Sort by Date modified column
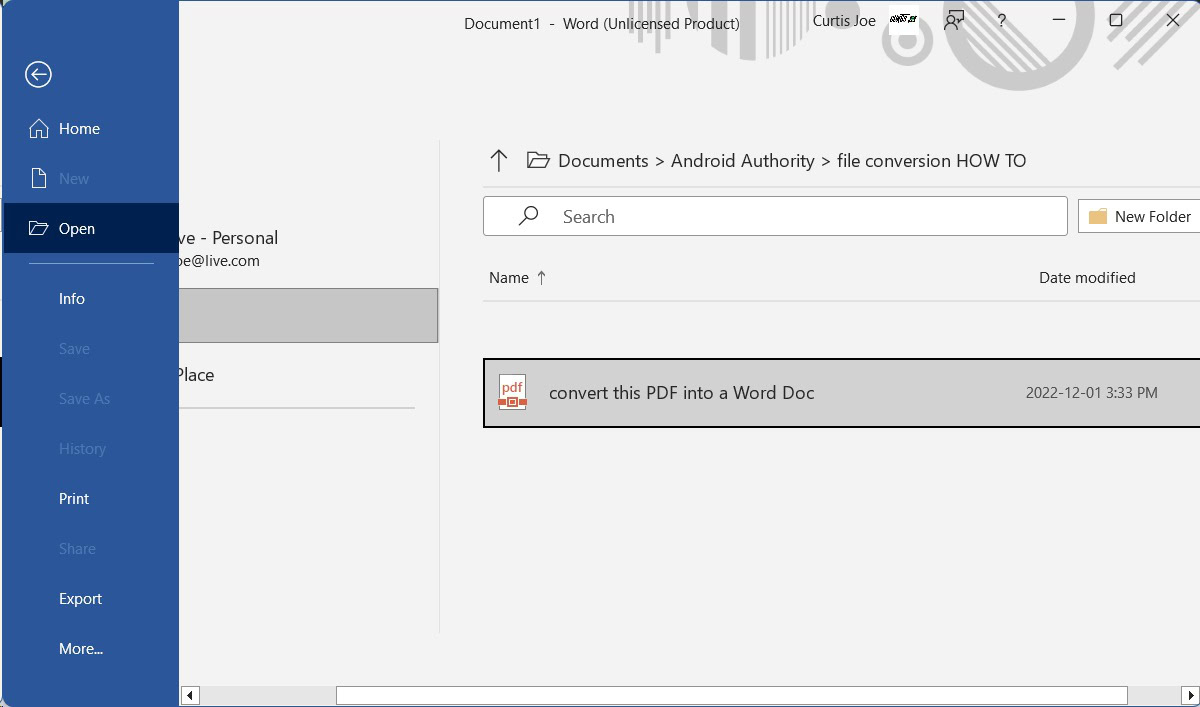Image resolution: width=1200 pixels, height=707 pixels. point(1087,278)
